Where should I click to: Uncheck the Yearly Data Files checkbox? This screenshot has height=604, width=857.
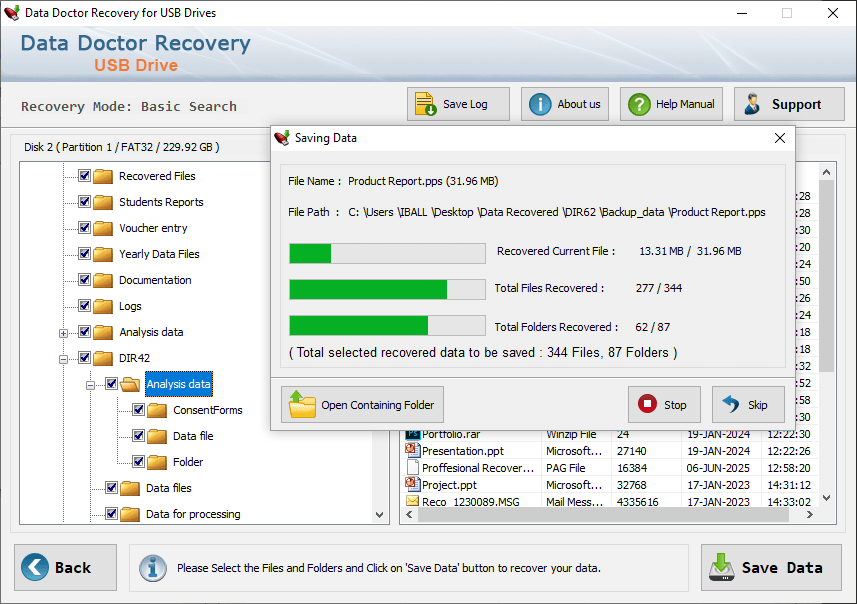[x=84, y=254]
